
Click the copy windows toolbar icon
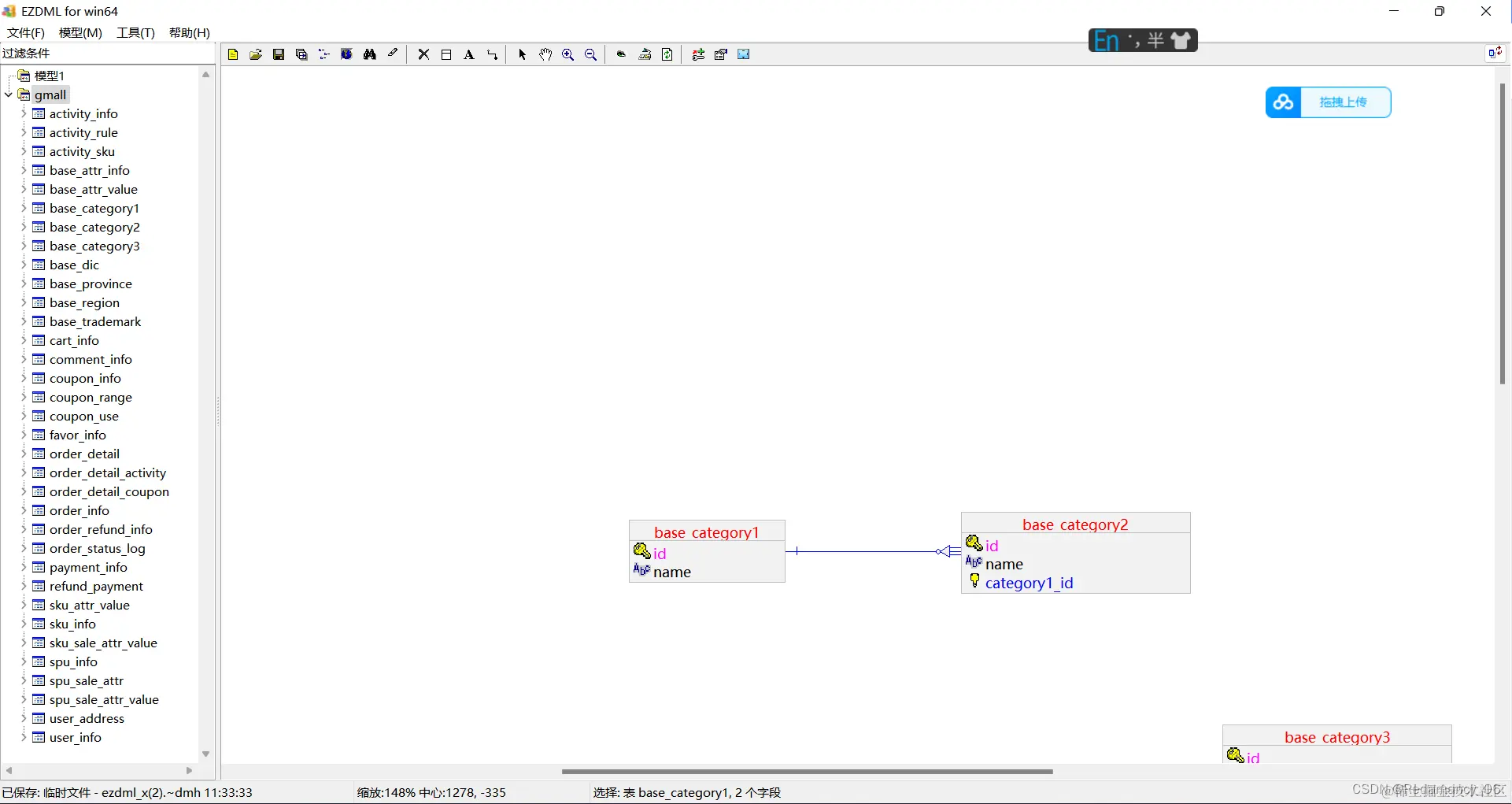pyautogui.click(x=301, y=54)
